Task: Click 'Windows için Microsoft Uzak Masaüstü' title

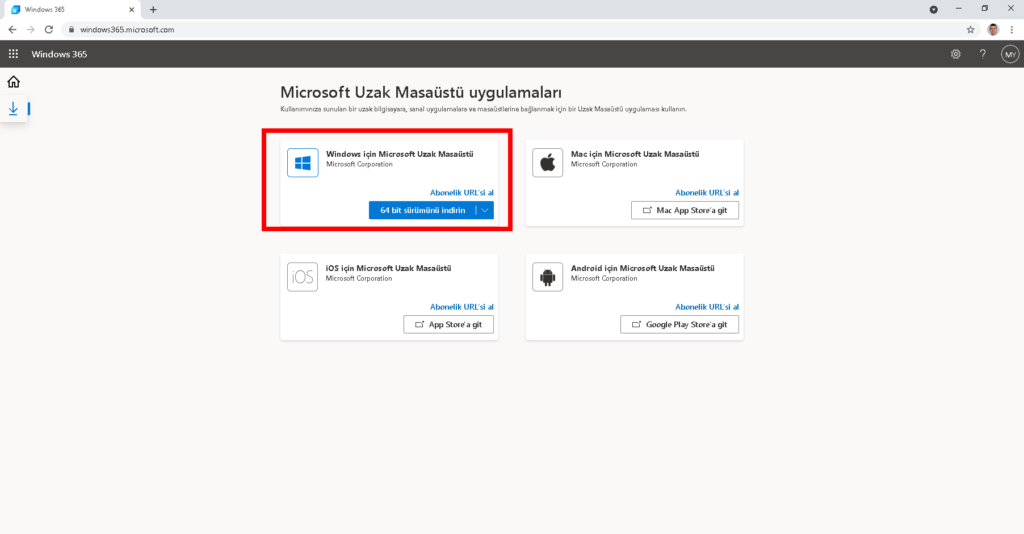Action: [x=400, y=154]
